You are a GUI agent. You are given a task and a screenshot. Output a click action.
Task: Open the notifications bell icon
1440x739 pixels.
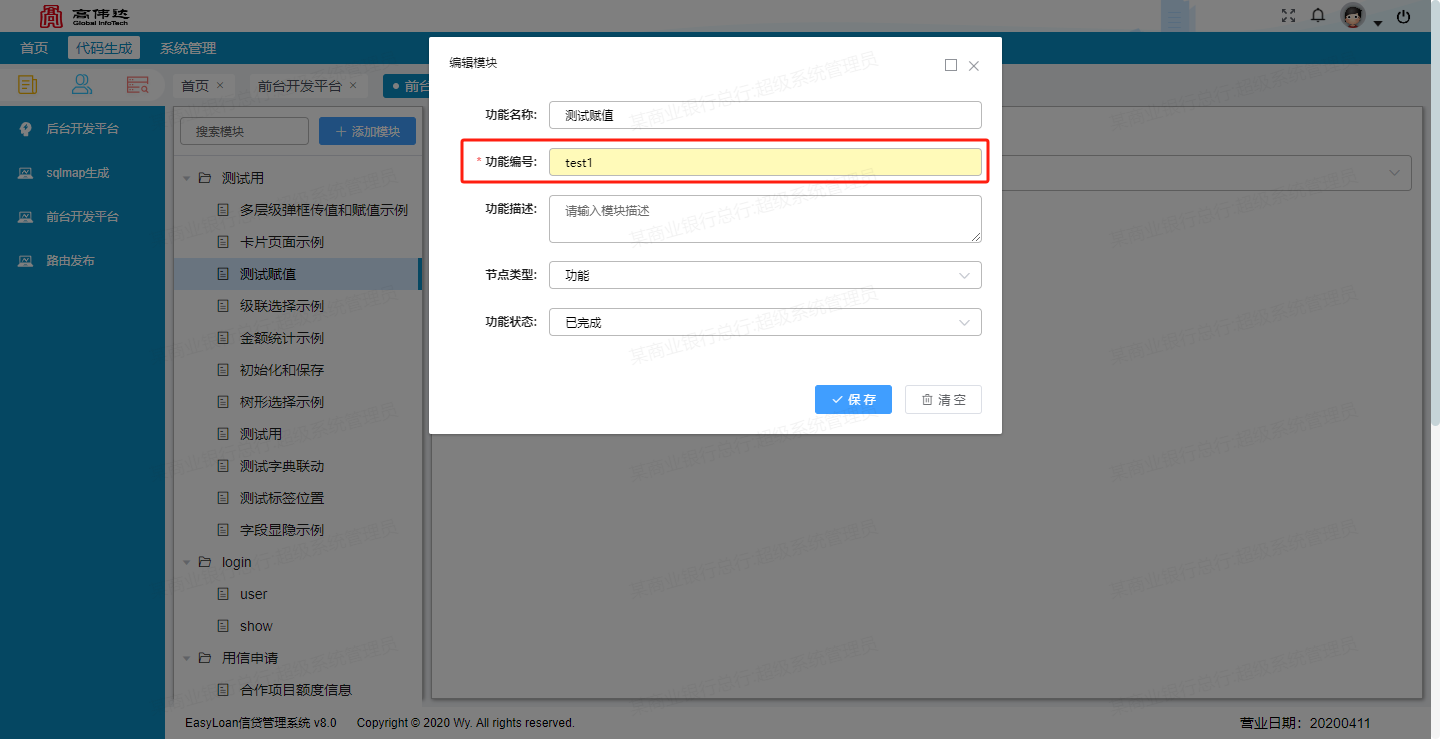tap(1318, 15)
